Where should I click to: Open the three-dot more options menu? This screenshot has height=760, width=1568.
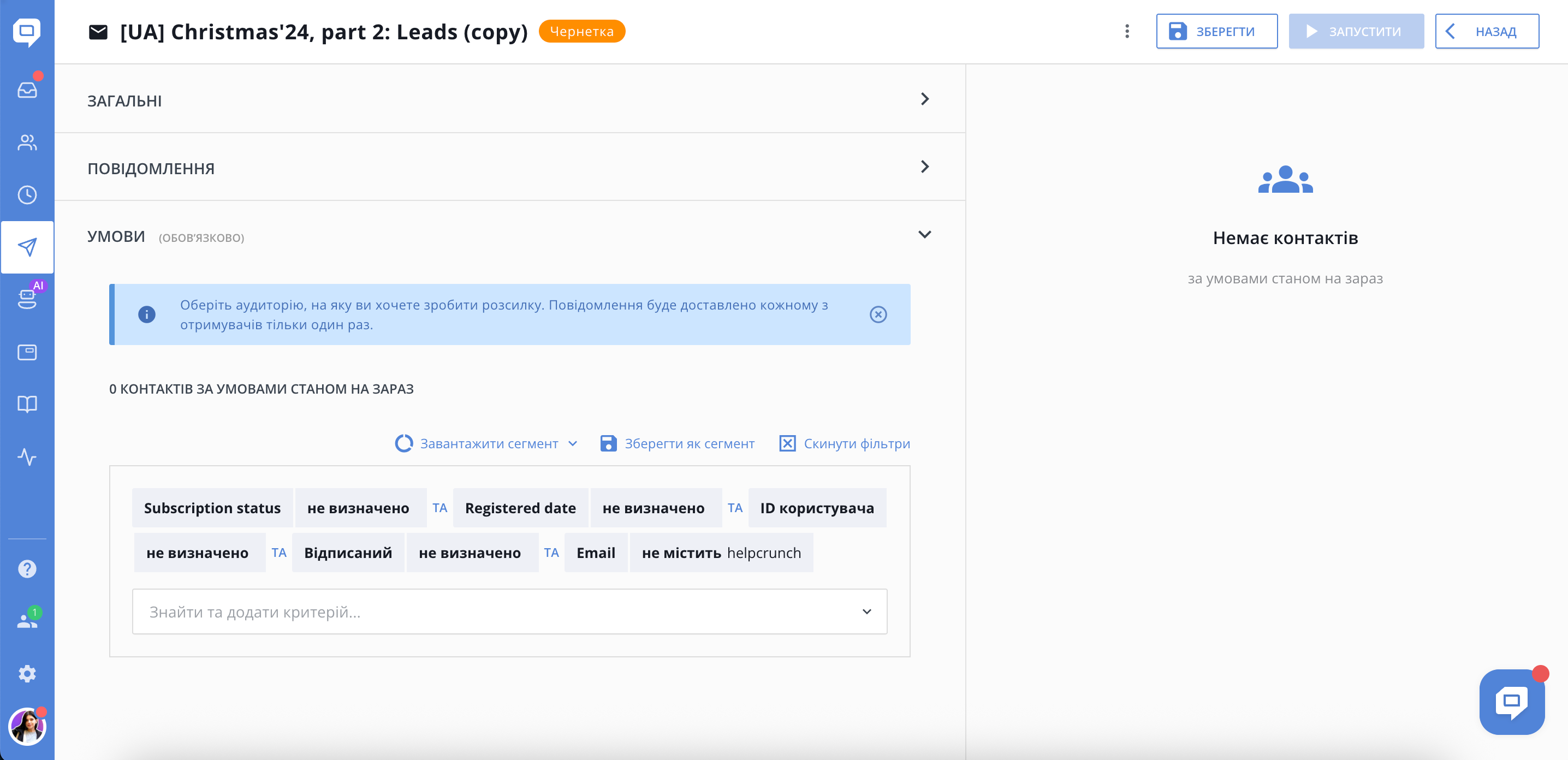pos(1127,32)
